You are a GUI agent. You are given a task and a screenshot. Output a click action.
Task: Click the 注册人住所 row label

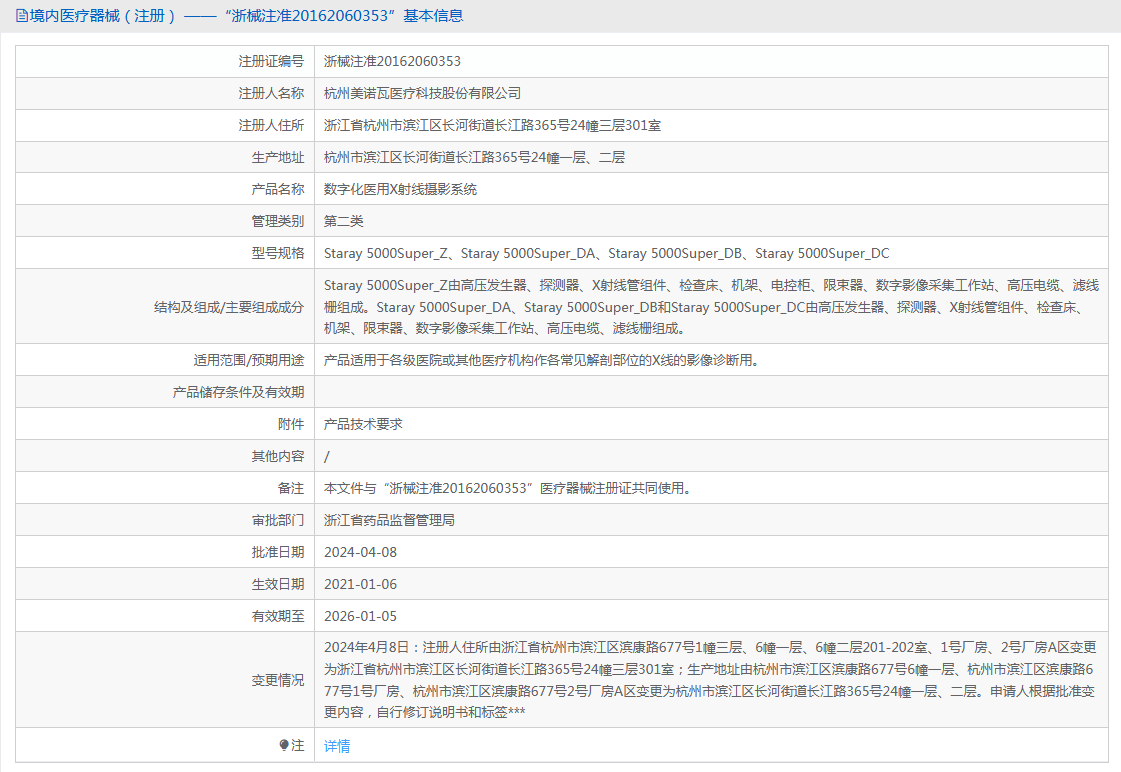coord(271,126)
